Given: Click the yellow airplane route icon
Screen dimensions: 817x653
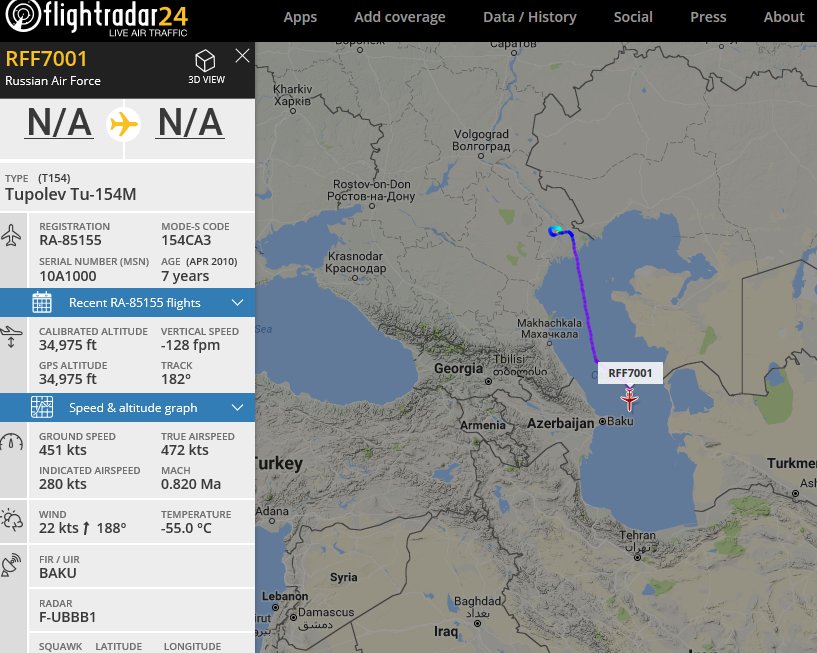Looking at the screenshot, I should point(123,125).
